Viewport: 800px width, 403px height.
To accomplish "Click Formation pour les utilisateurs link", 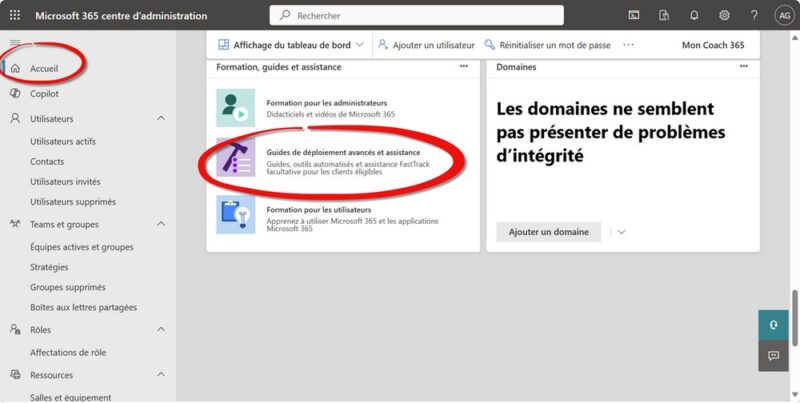I will point(319,210).
